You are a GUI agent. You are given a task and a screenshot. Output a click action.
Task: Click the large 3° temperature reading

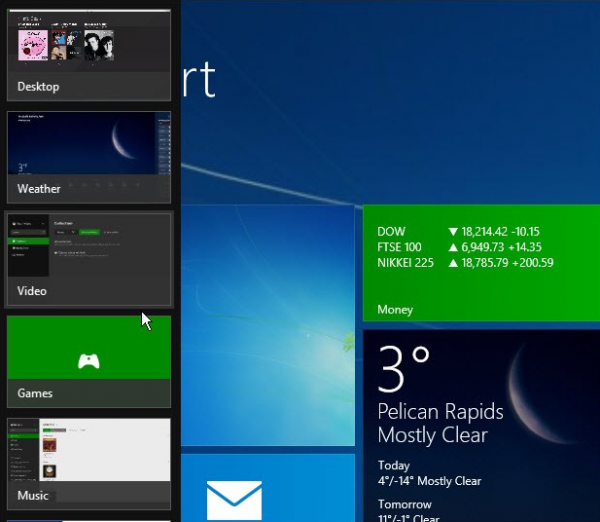405,371
